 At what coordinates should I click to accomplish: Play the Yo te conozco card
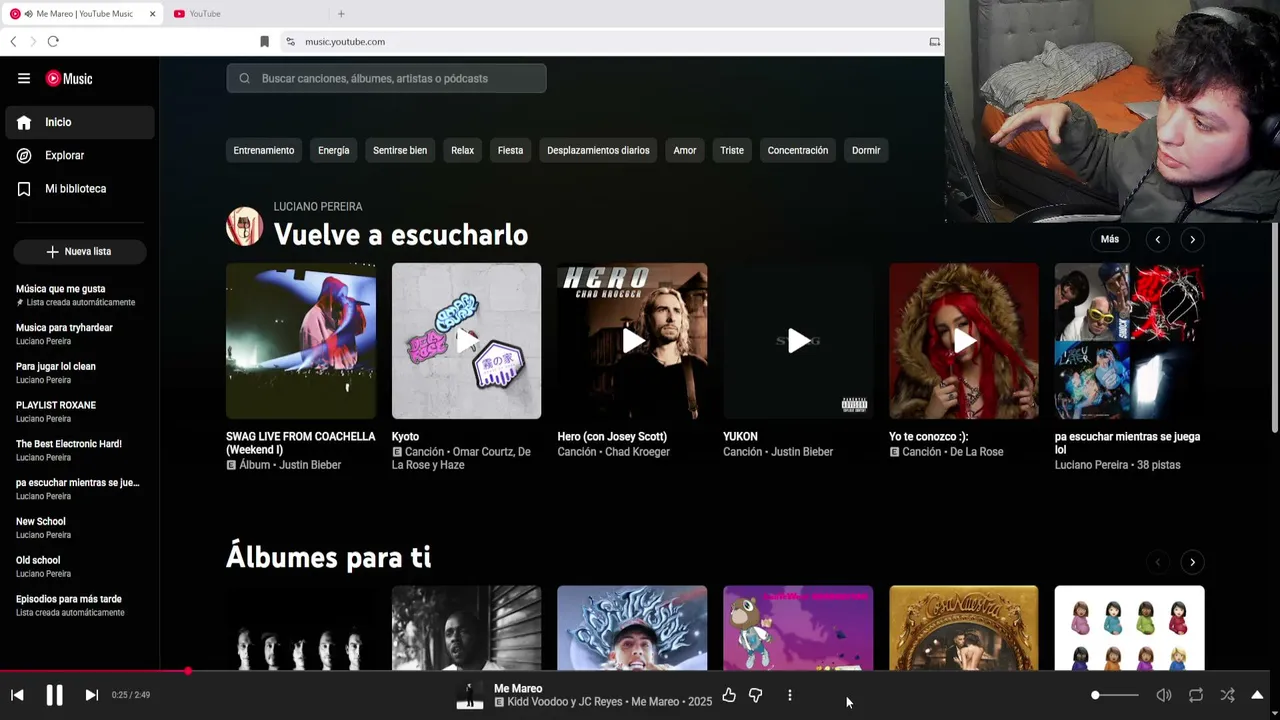point(964,341)
